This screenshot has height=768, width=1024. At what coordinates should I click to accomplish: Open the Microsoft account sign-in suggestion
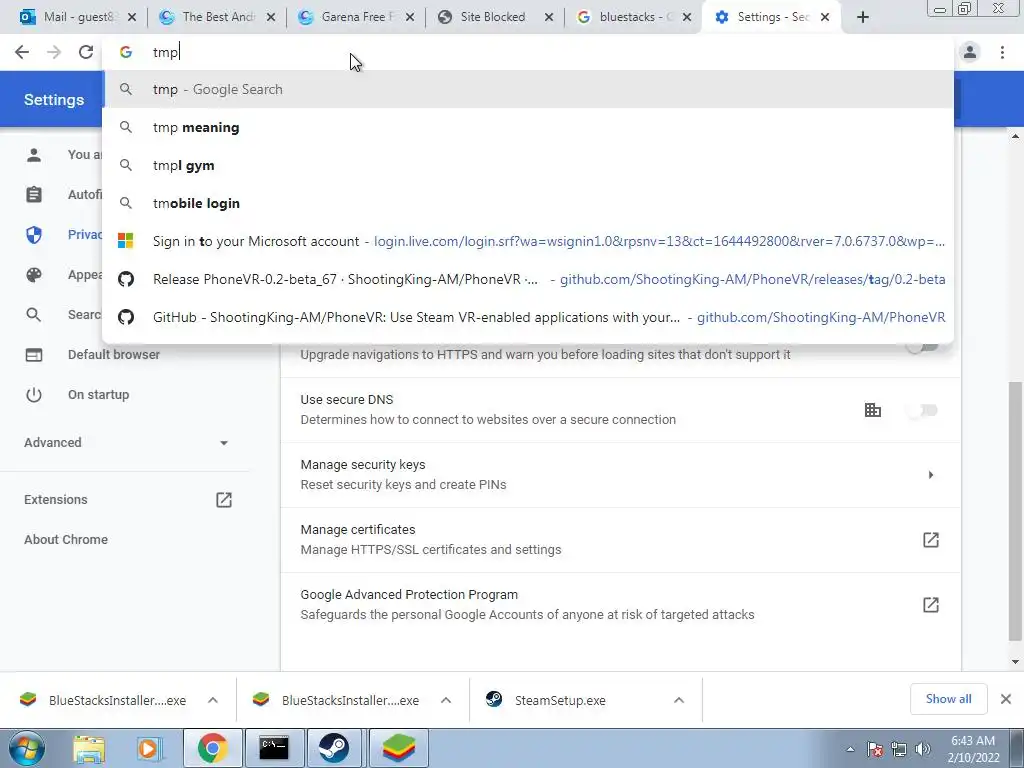[x=528, y=241]
